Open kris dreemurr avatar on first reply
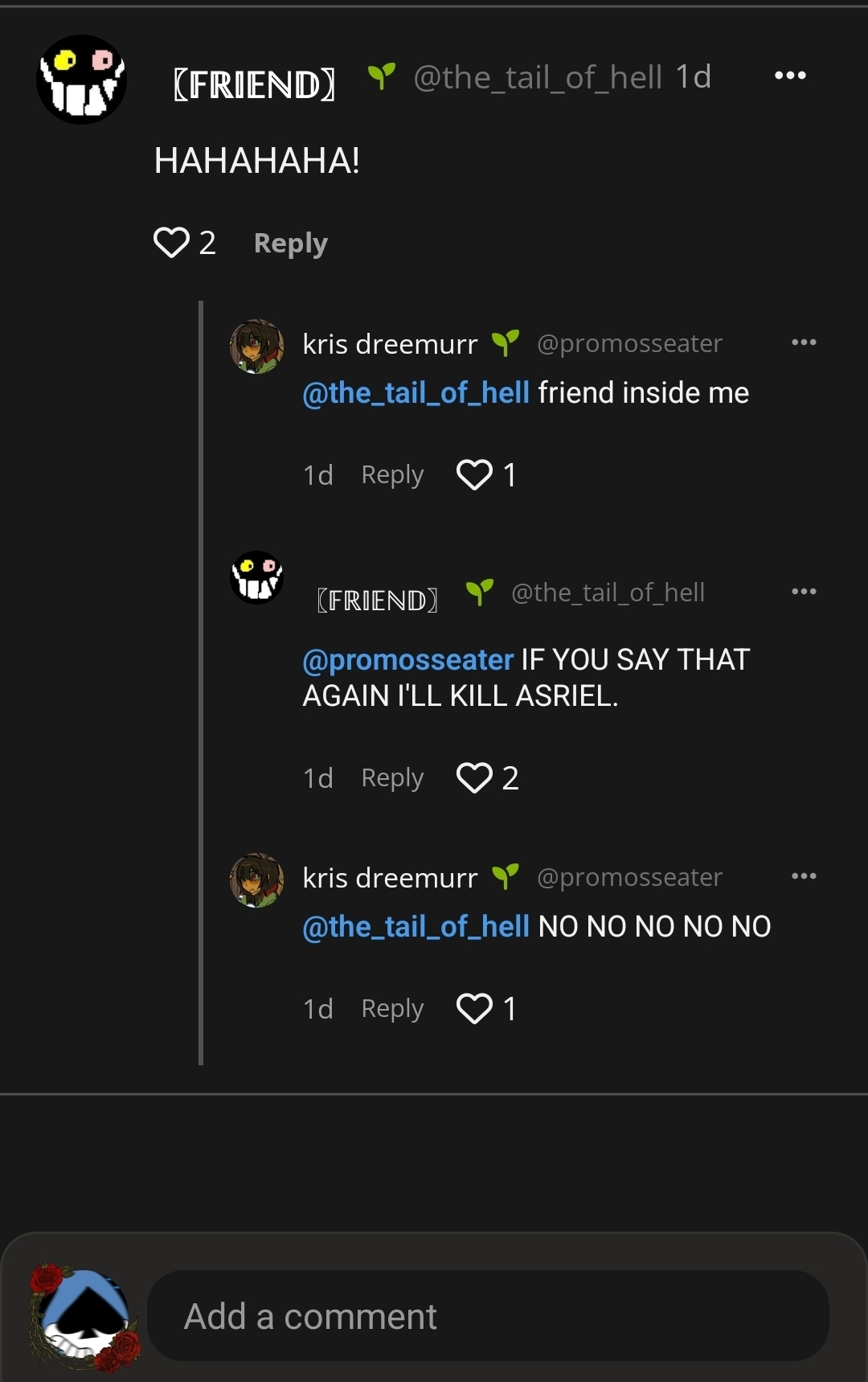This screenshot has height=1382, width=868. click(x=257, y=347)
